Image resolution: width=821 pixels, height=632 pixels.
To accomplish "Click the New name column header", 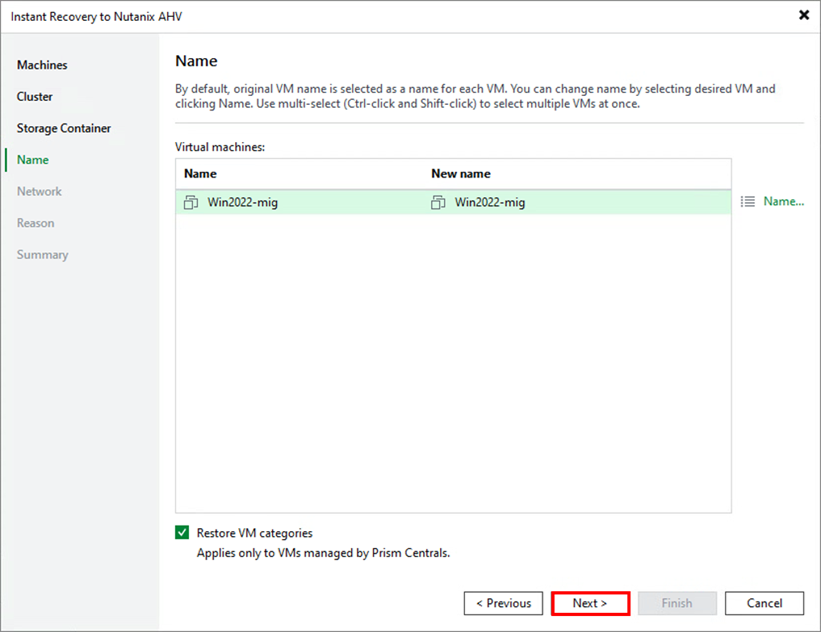I will [461, 173].
